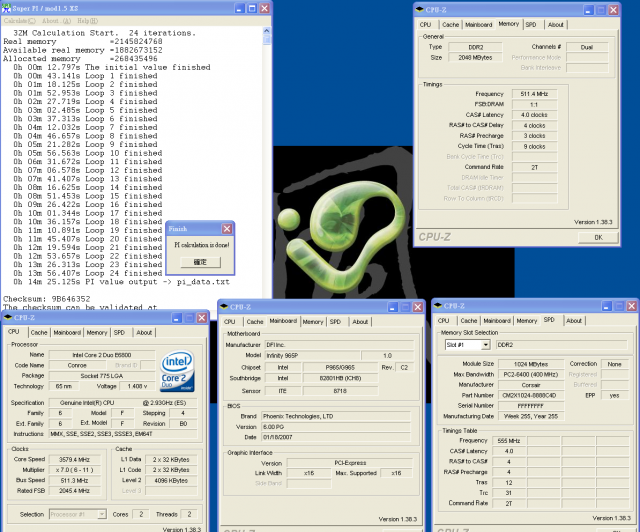Click the Manufacturer DFI Inc. field
Viewport: 640px width, 532px height.
click(340, 345)
